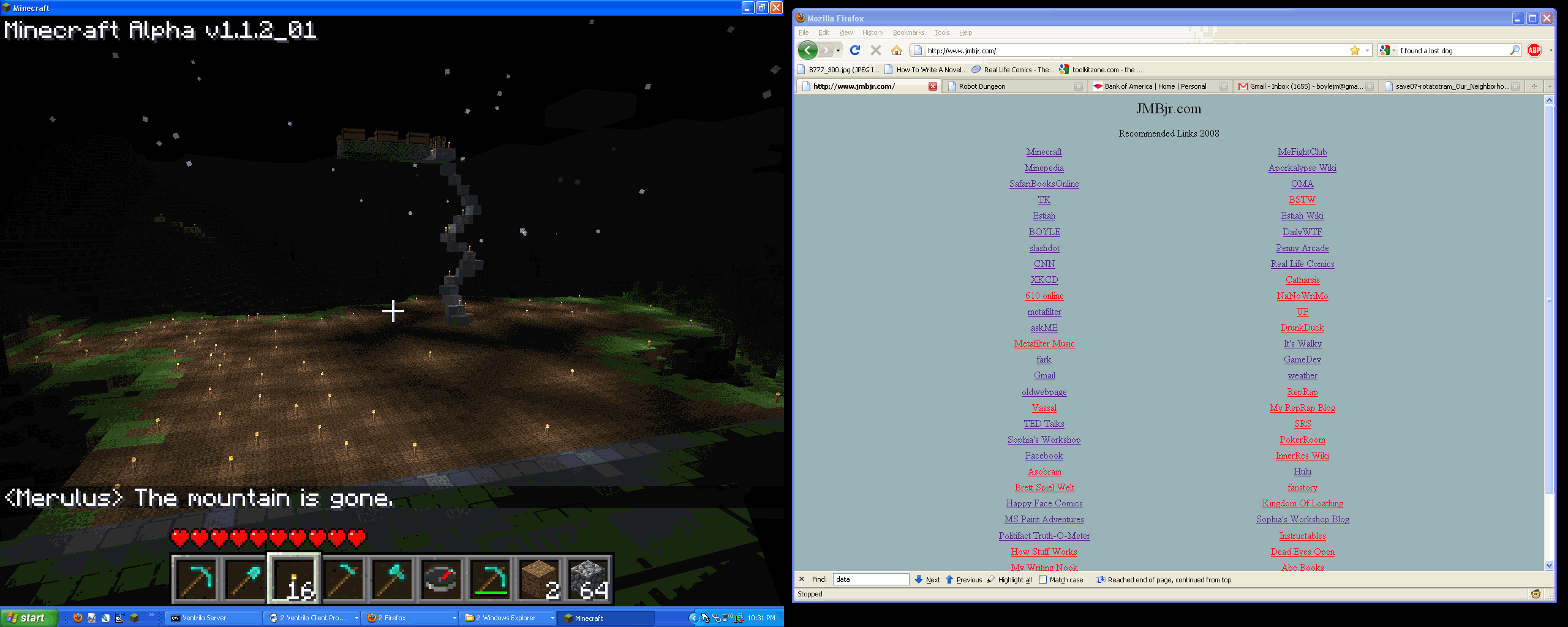
Task: Expand the Quick Launch overflow chevron
Action: [x=152, y=615]
